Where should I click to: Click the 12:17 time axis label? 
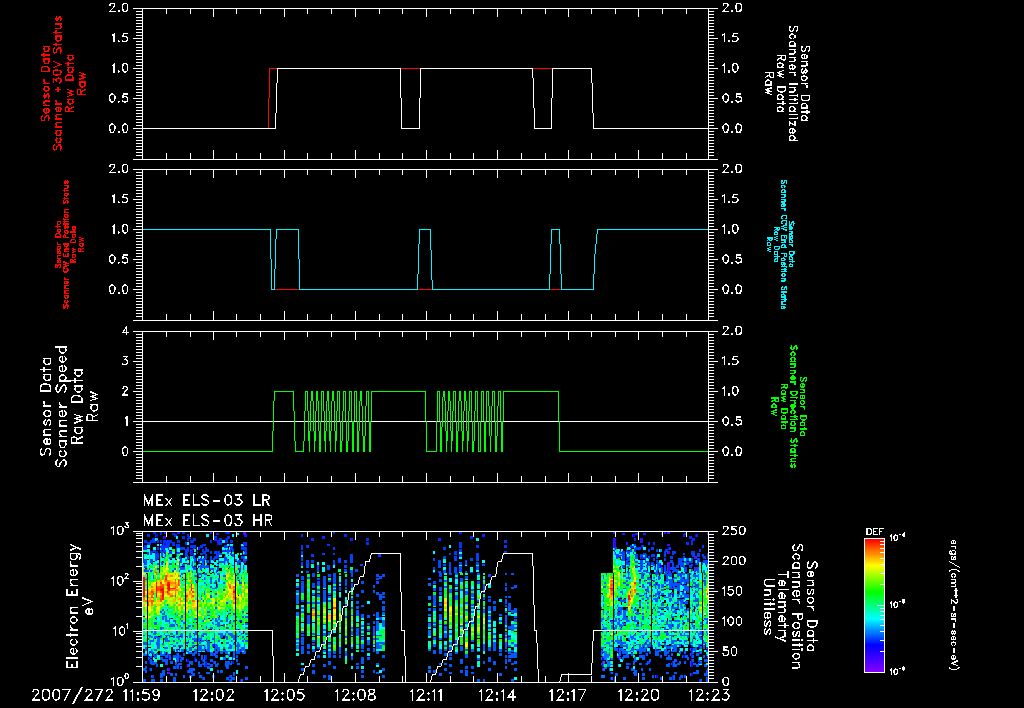click(568, 695)
